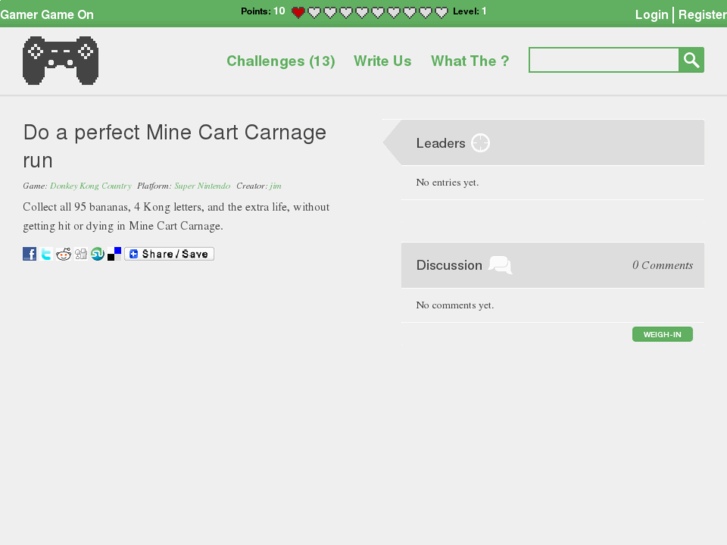Open the Register link
Viewport: 727px width, 545px height.
click(702, 14)
